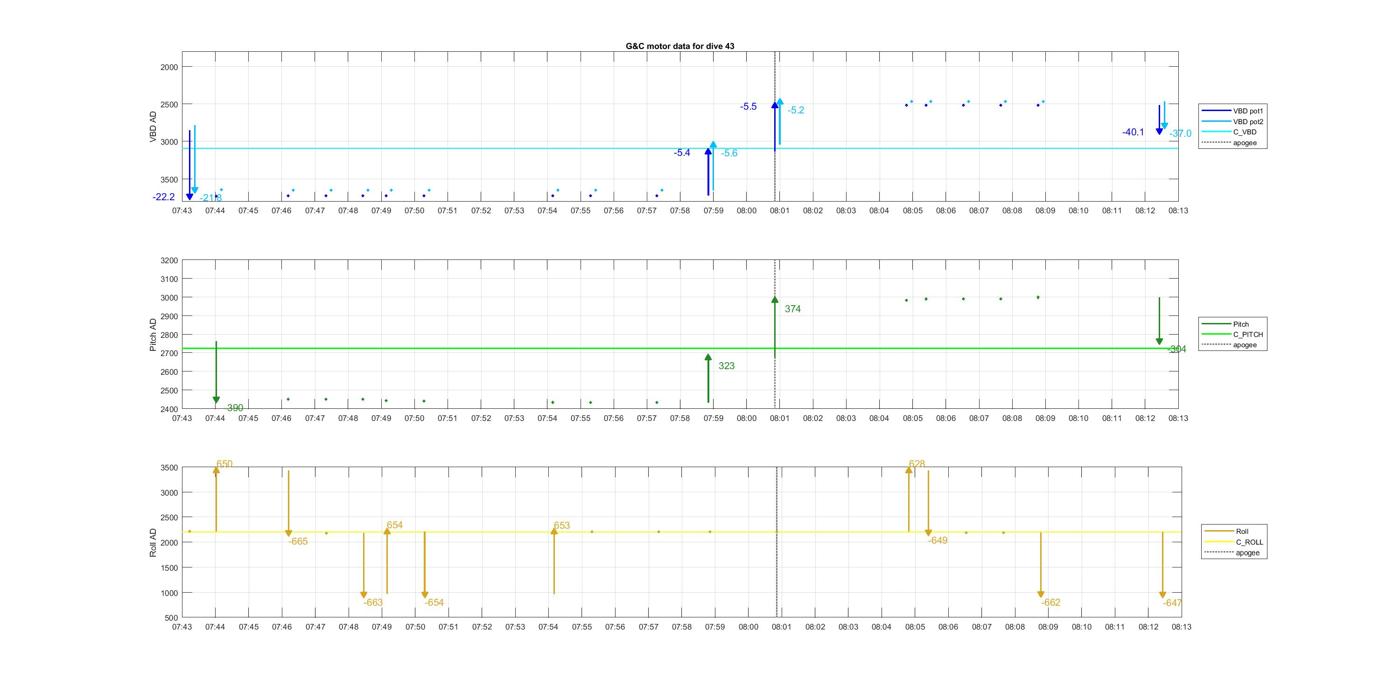Click the "374" pitch annotation
Viewport: 1400px width, 693px height.
(x=793, y=309)
